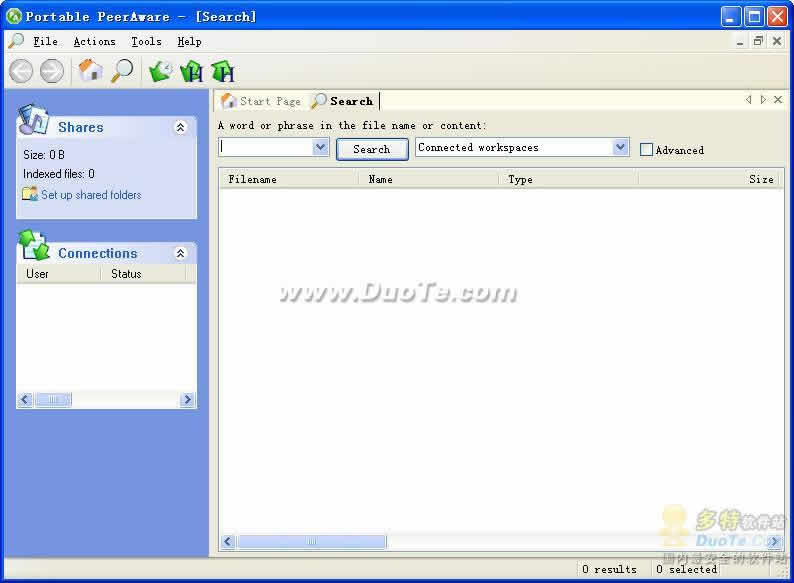The width and height of the screenshot is (794, 583).
Task: Open the File menu
Action: [x=45, y=42]
